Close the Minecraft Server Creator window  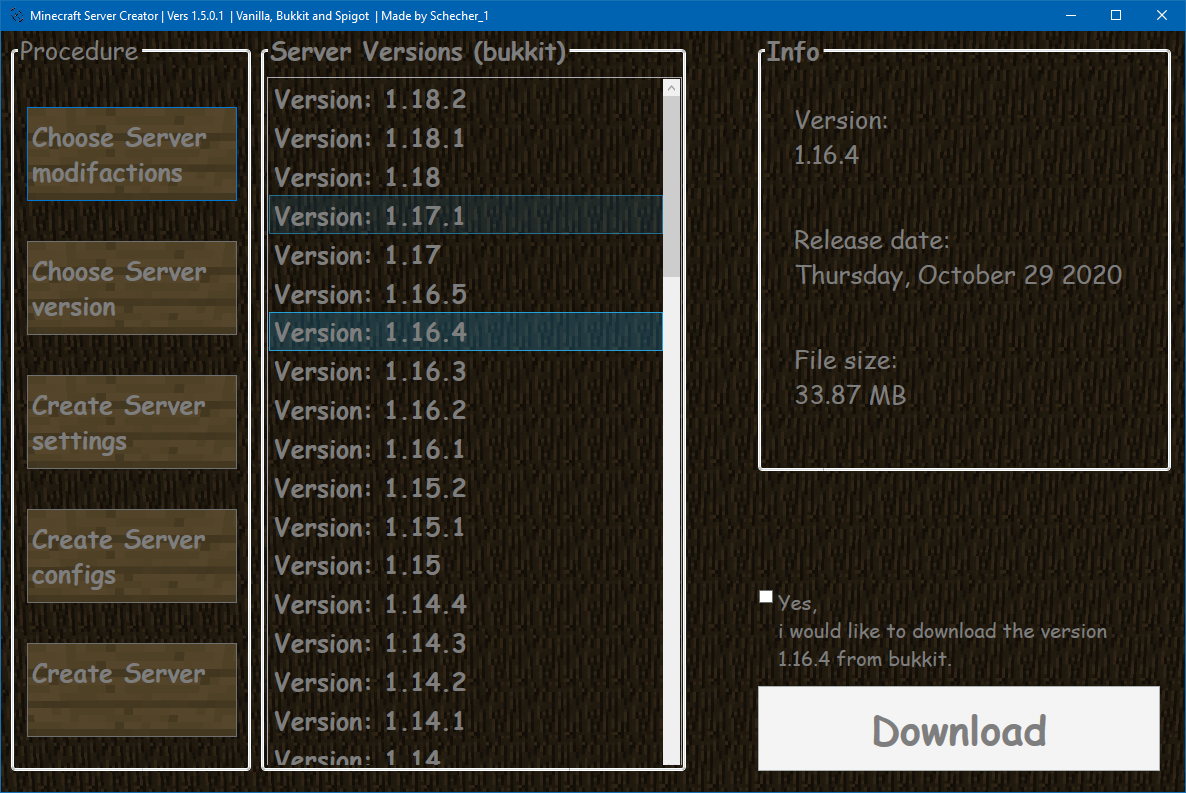click(1162, 15)
